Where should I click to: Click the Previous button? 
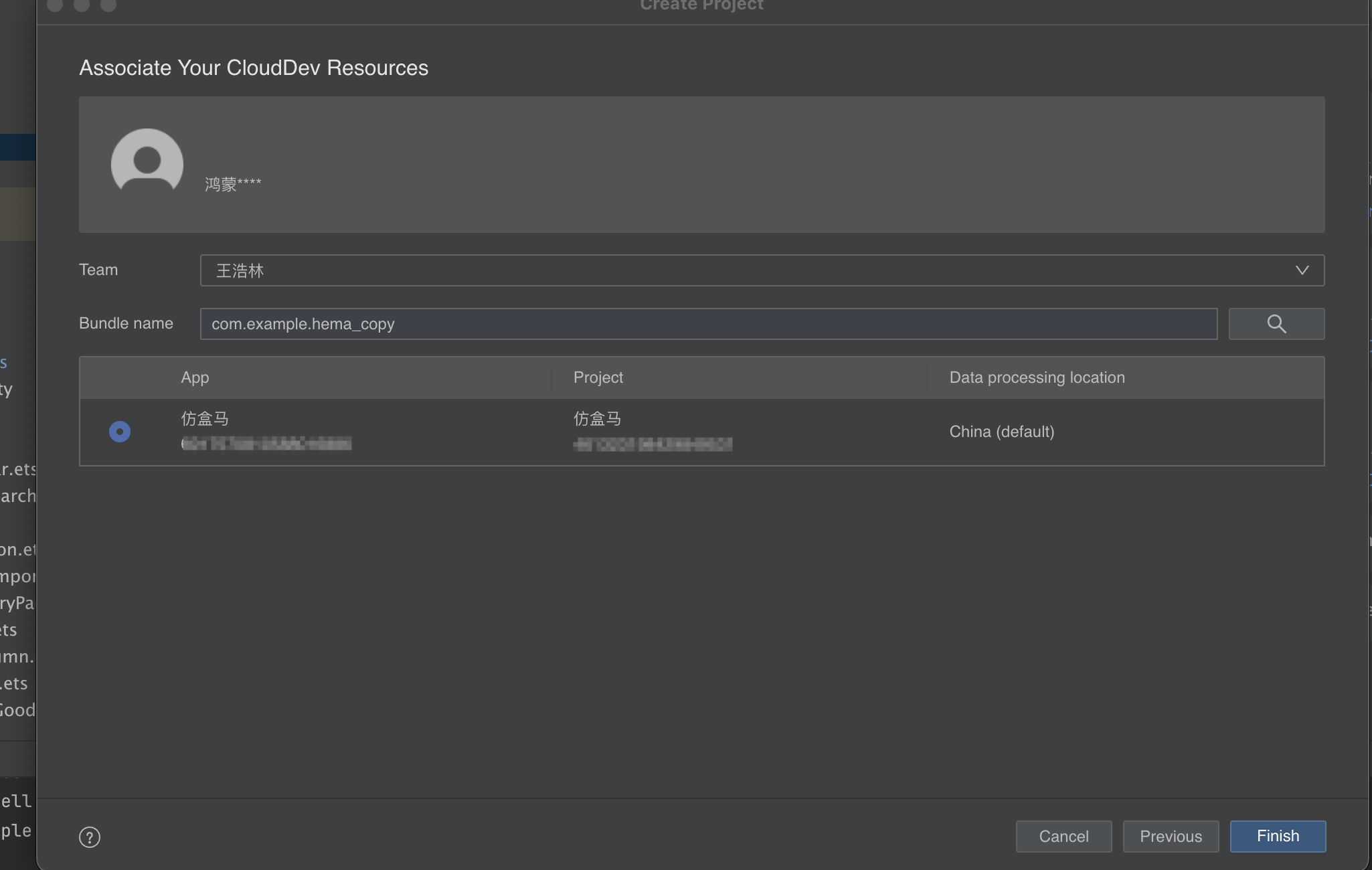tap(1170, 836)
